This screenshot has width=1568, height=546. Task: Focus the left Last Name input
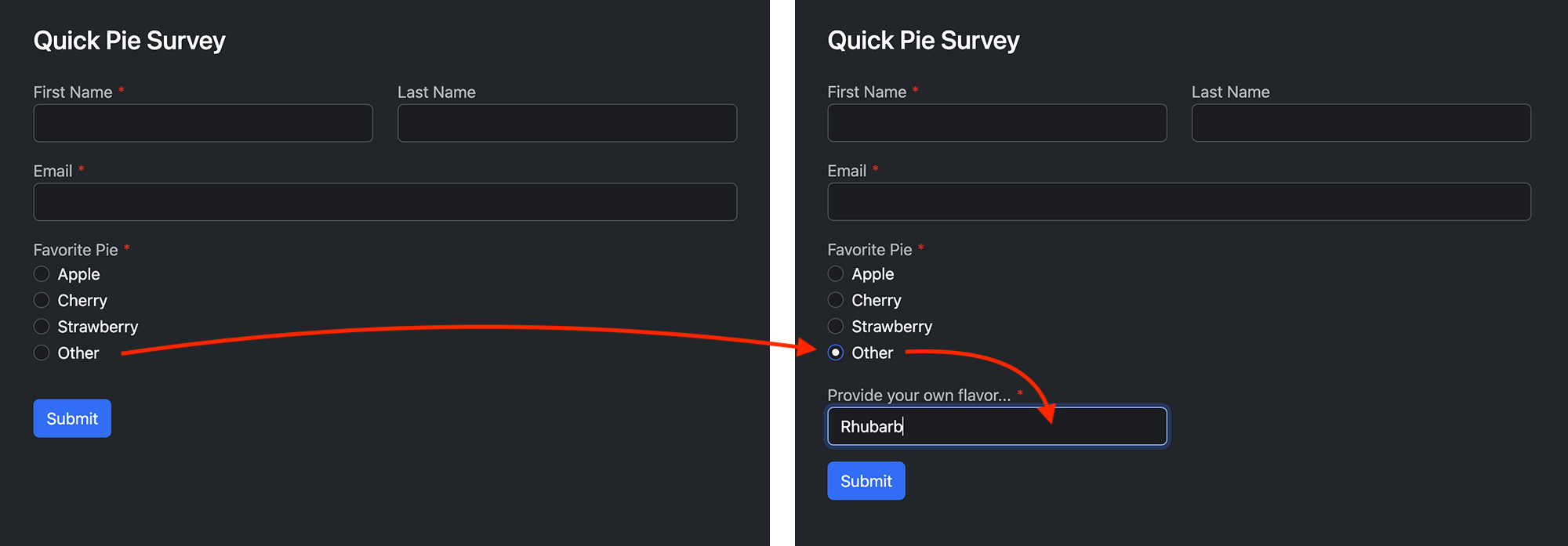coord(567,123)
